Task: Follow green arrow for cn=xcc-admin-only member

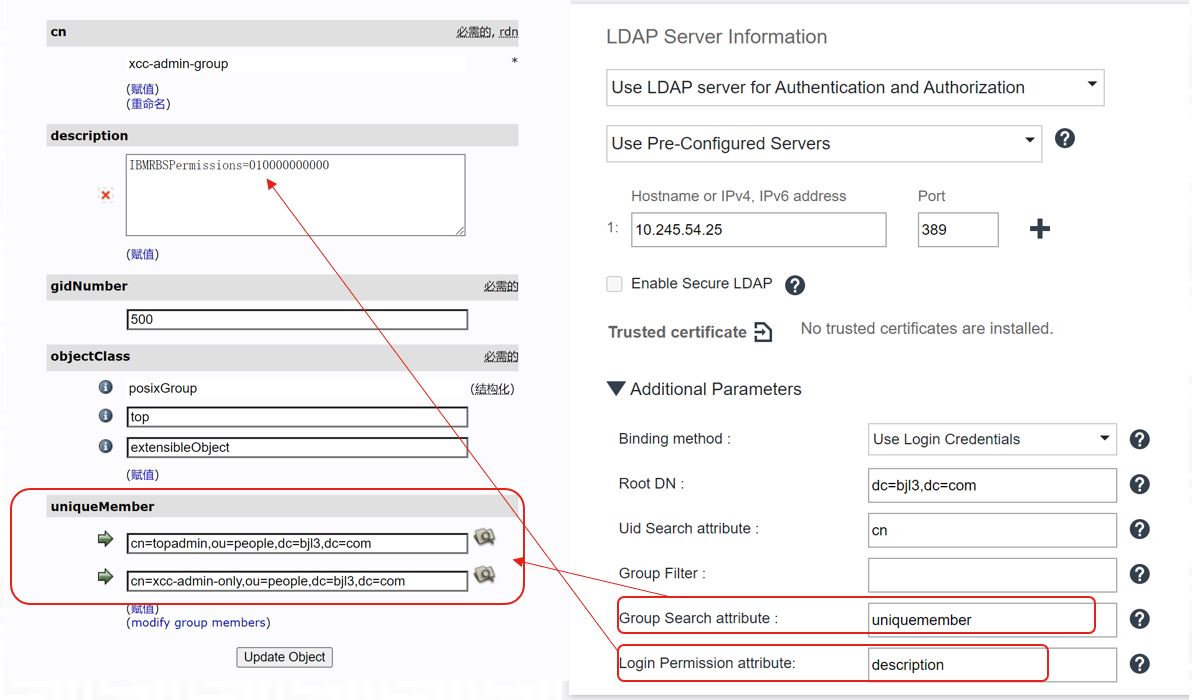Action: click(106, 576)
